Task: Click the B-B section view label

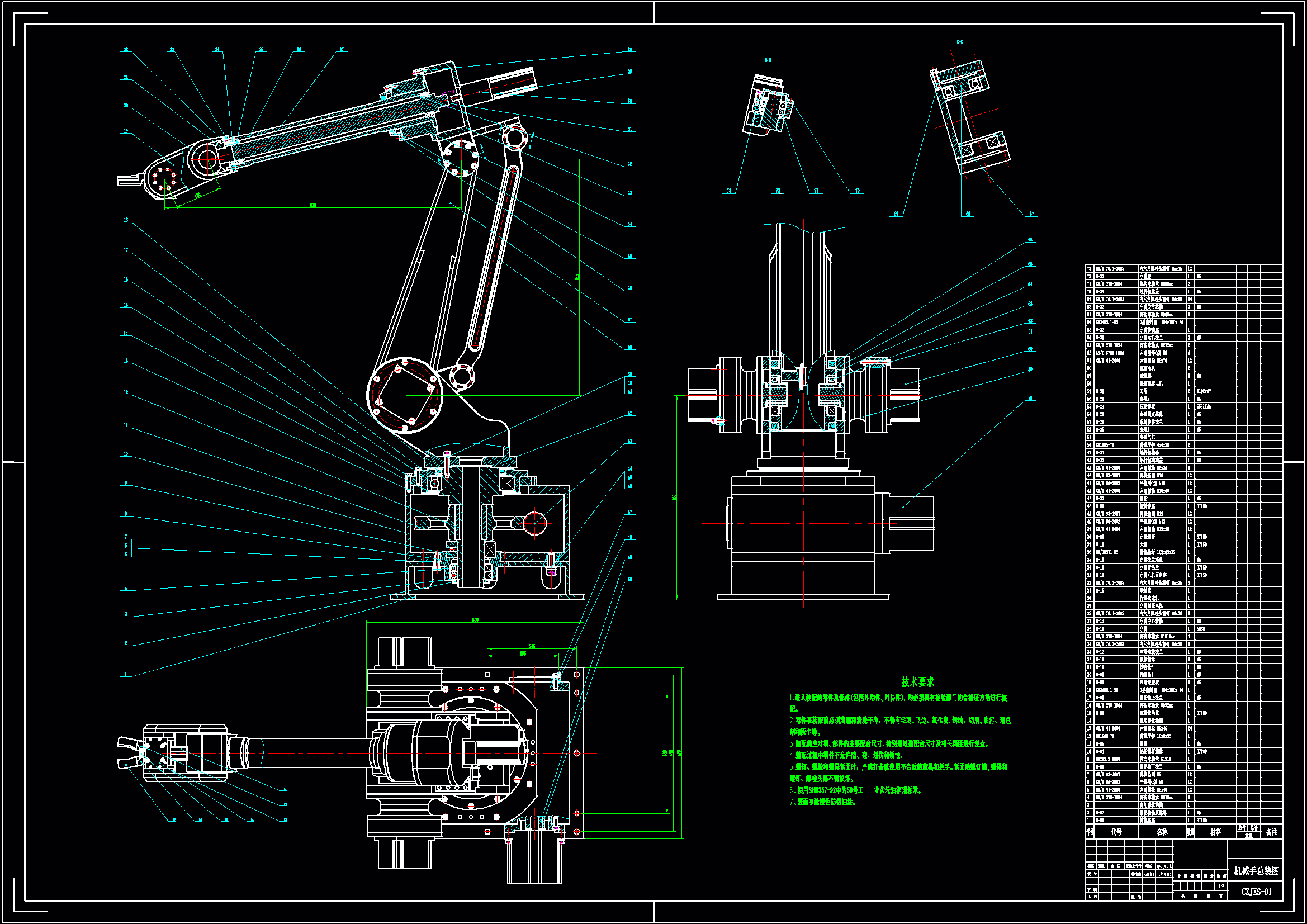Action: pos(768,60)
